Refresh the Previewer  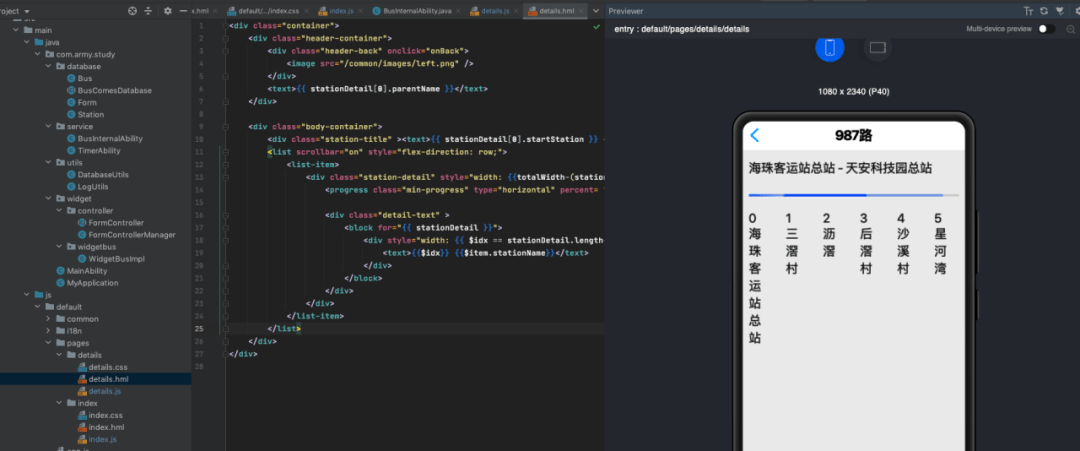click(x=1044, y=11)
